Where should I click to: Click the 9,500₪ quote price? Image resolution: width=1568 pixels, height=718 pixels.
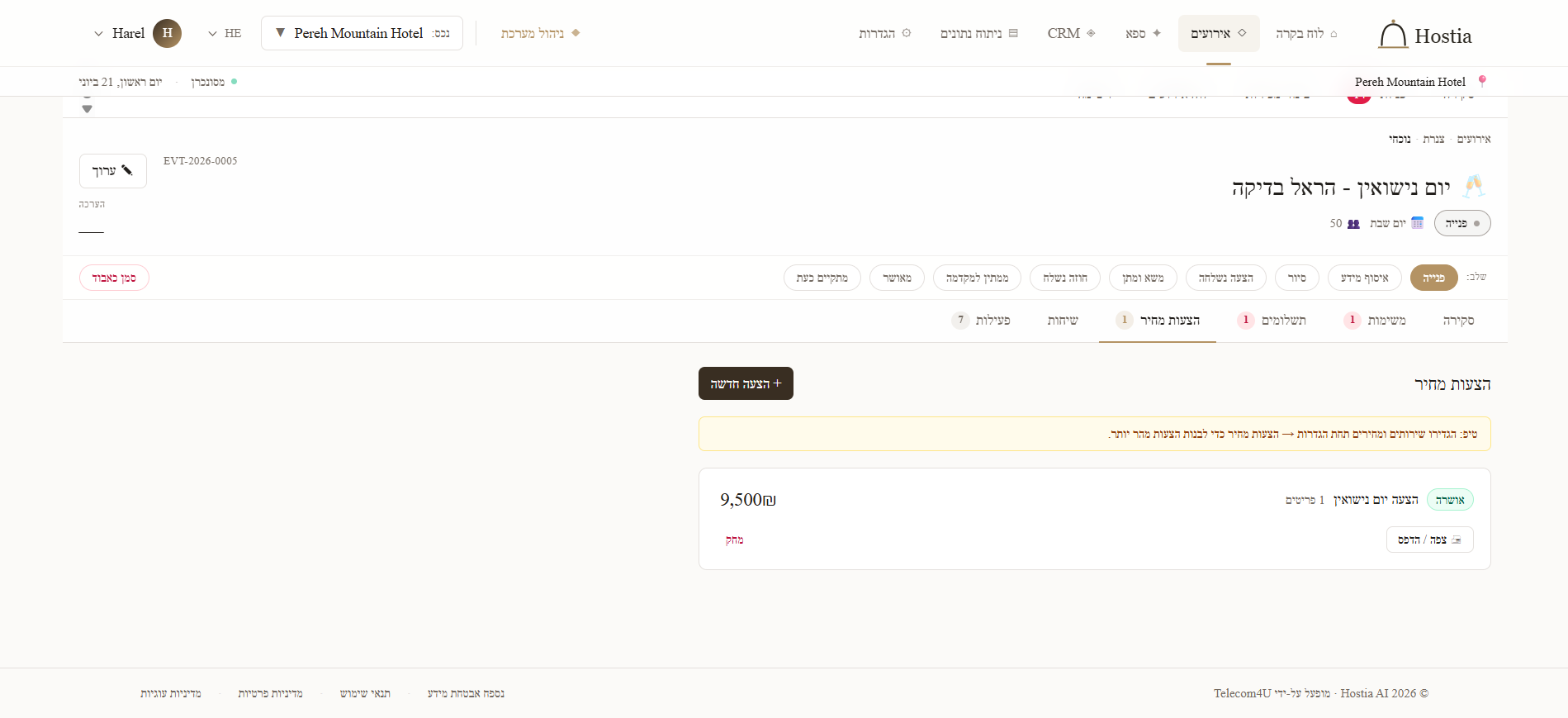click(748, 500)
